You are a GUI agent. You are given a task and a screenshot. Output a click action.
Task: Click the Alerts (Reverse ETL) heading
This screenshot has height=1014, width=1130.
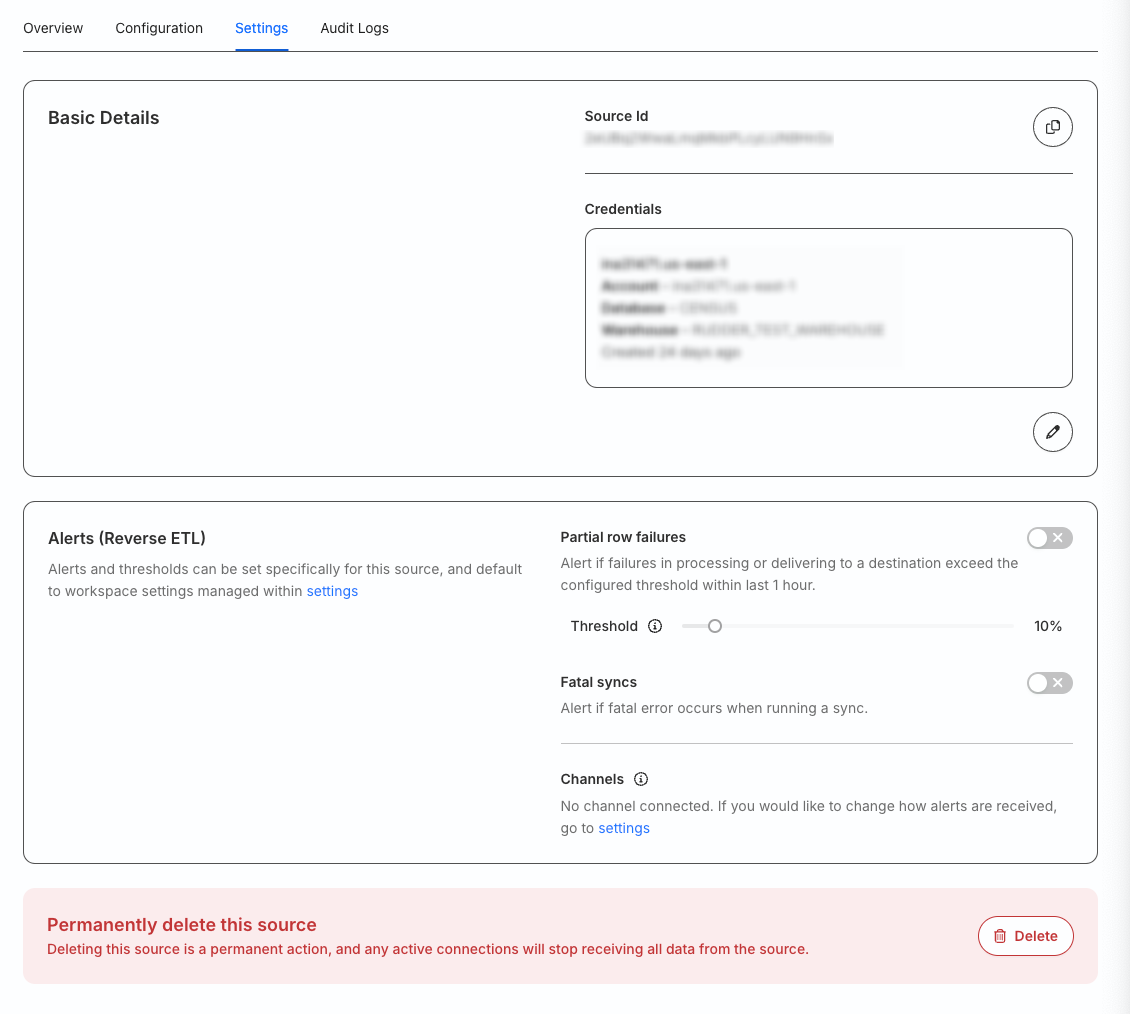pyautogui.click(x=127, y=538)
